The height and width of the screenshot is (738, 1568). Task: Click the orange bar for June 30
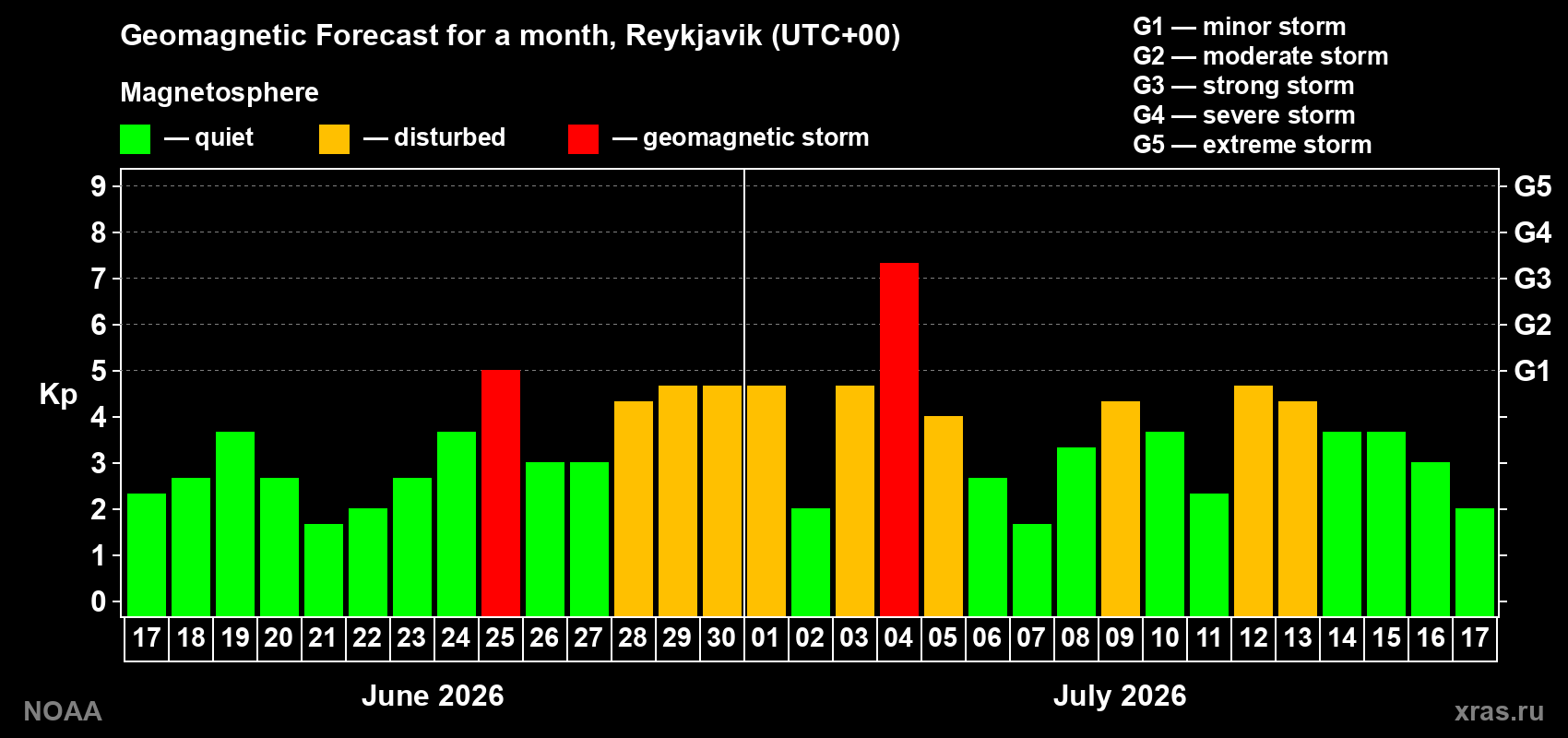click(722, 501)
